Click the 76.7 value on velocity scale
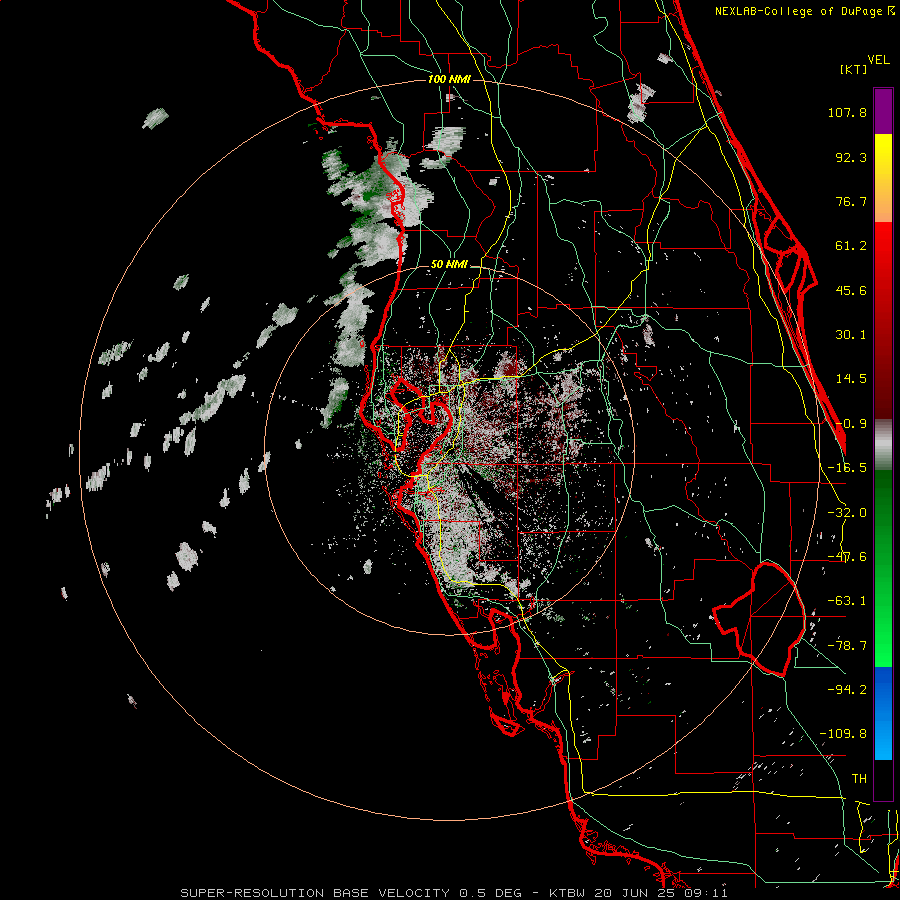Viewport: 900px width, 900px height. tap(851, 201)
